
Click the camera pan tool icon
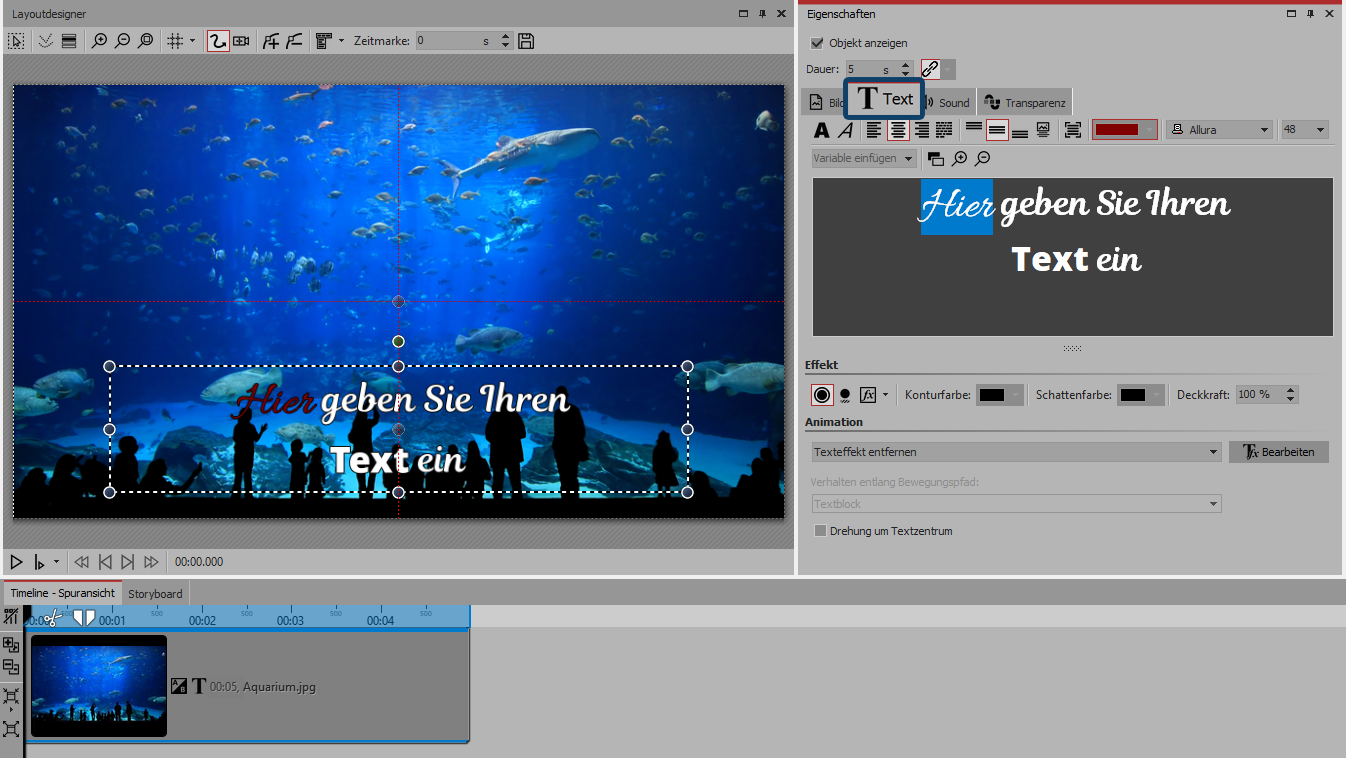[x=241, y=41]
